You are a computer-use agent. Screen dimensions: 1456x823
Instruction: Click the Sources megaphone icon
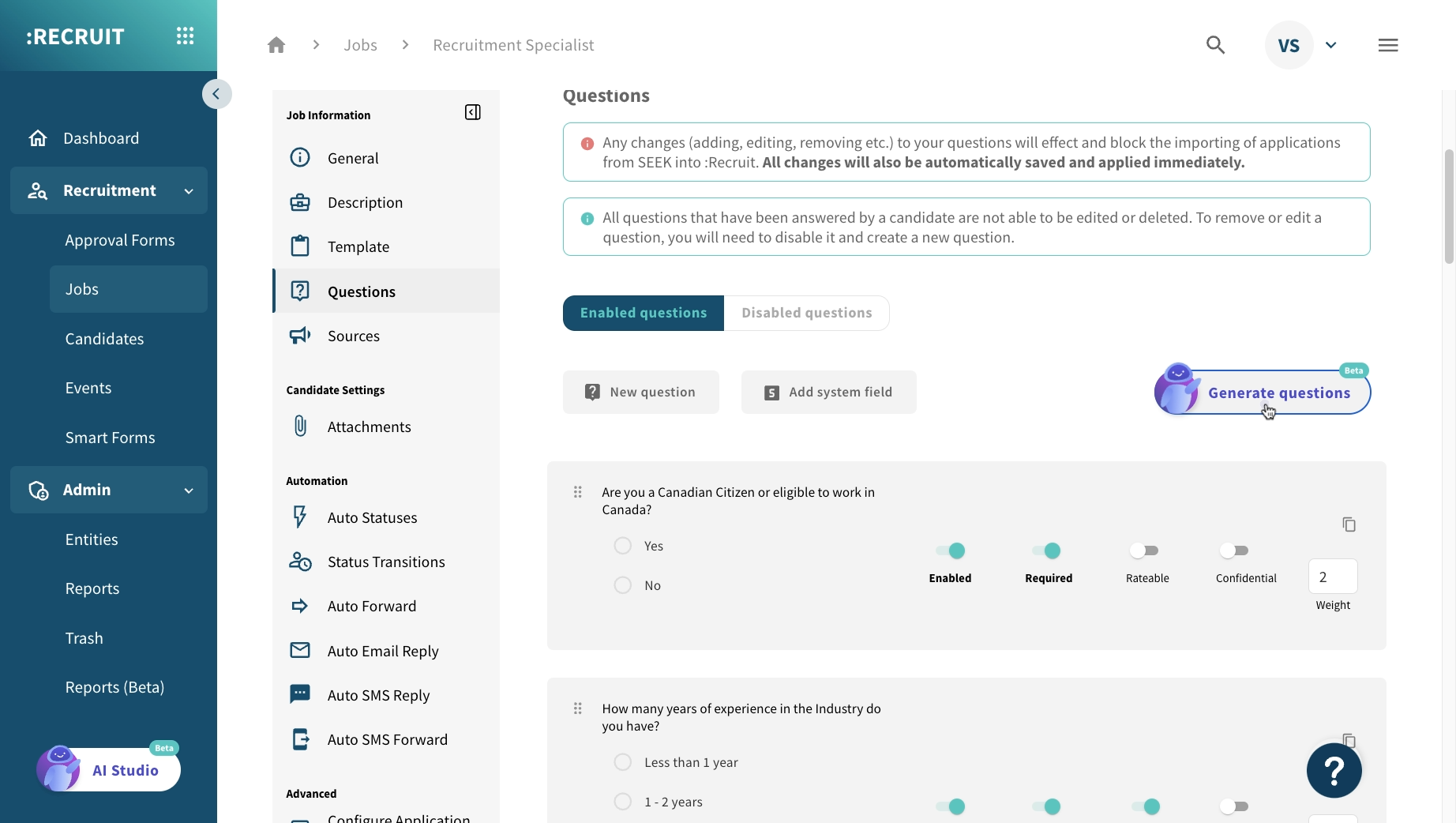[x=300, y=335]
